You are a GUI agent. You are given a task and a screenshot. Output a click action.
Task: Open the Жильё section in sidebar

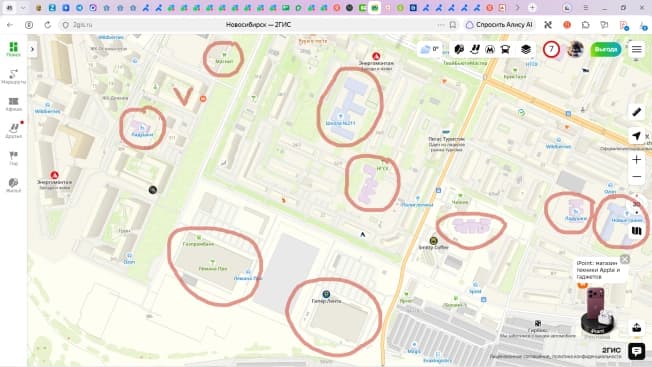point(13,185)
